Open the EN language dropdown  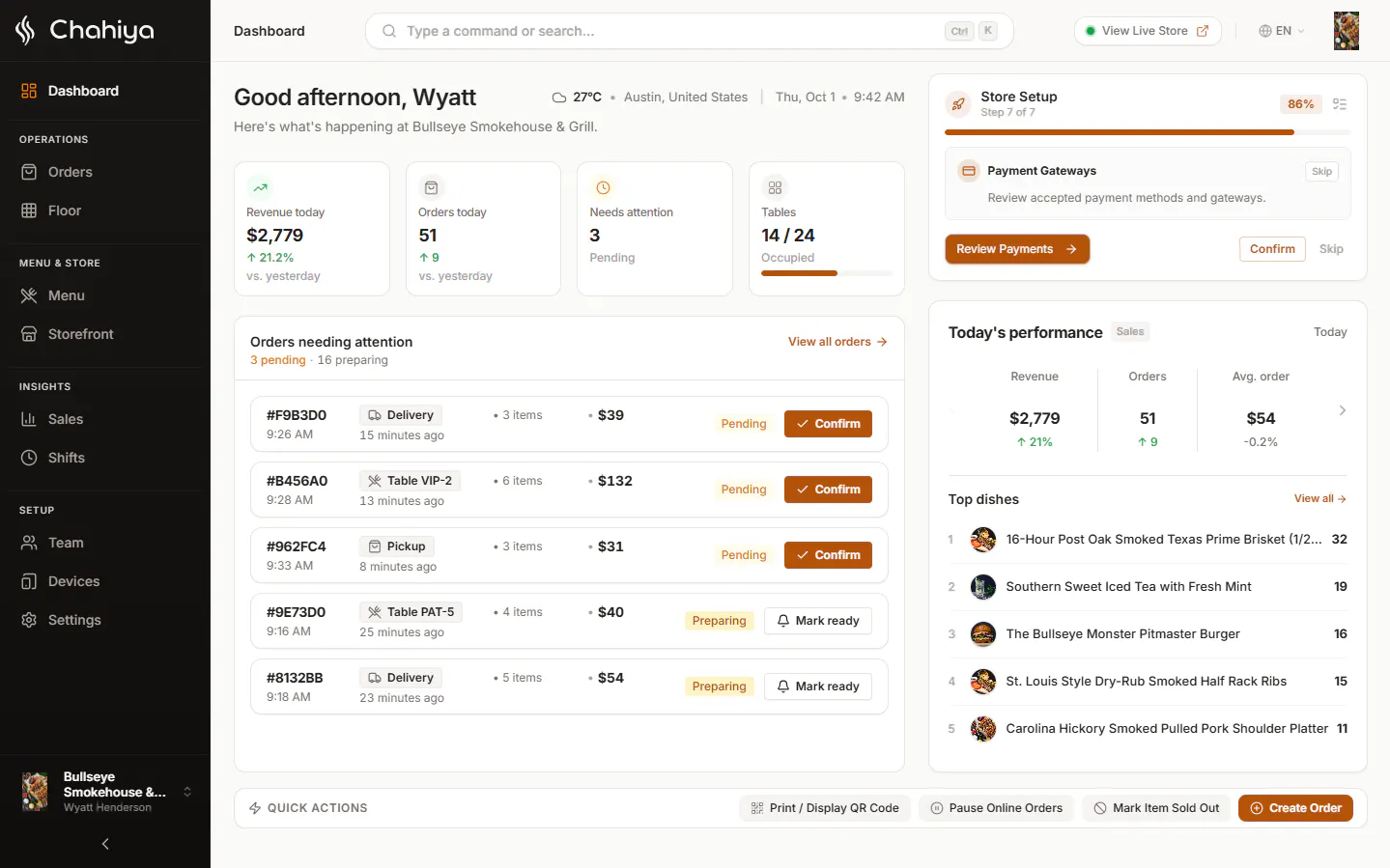tap(1281, 31)
